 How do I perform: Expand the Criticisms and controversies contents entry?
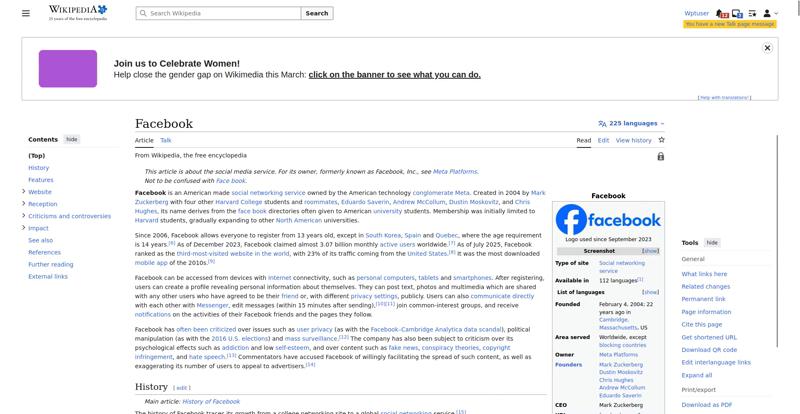coord(23,216)
